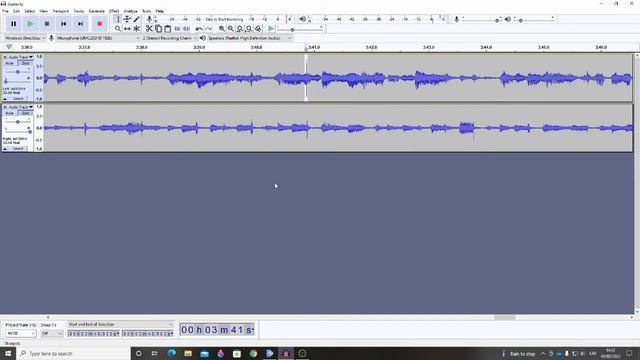This screenshot has height=360, width=640.
Task: Fit selection to window width
Action: (240, 29)
